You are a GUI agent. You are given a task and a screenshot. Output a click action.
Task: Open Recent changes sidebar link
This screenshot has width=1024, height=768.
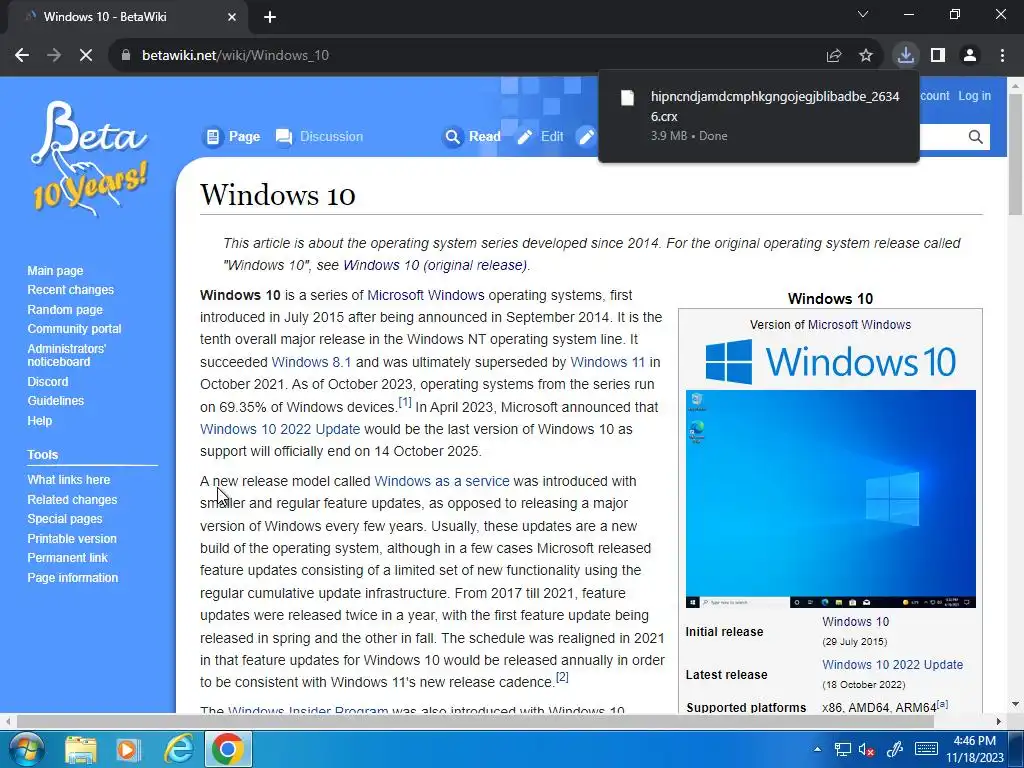tap(71, 290)
